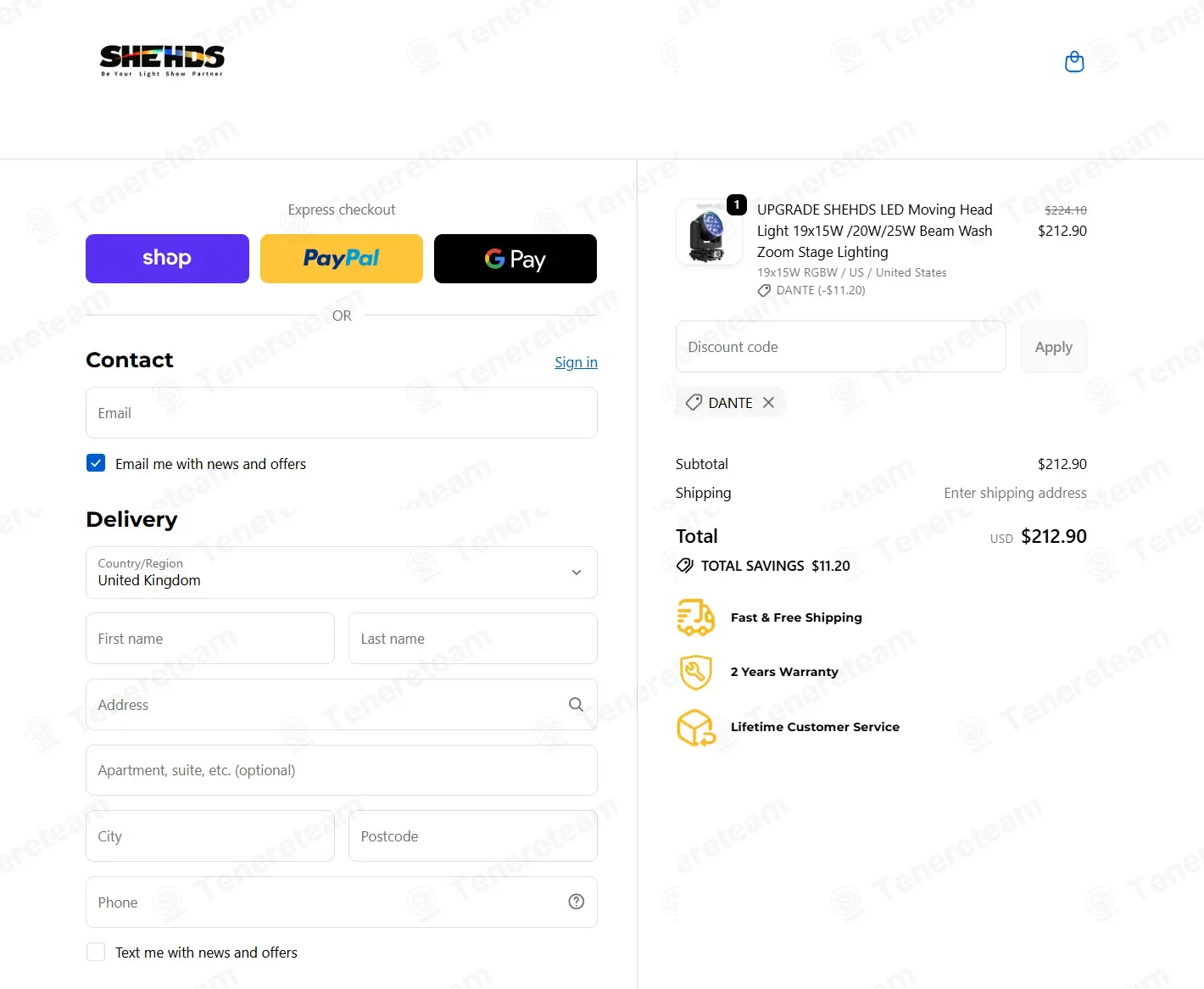Click the Total Savings tag icon
This screenshot has width=1204, height=989.
click(685, 566)
